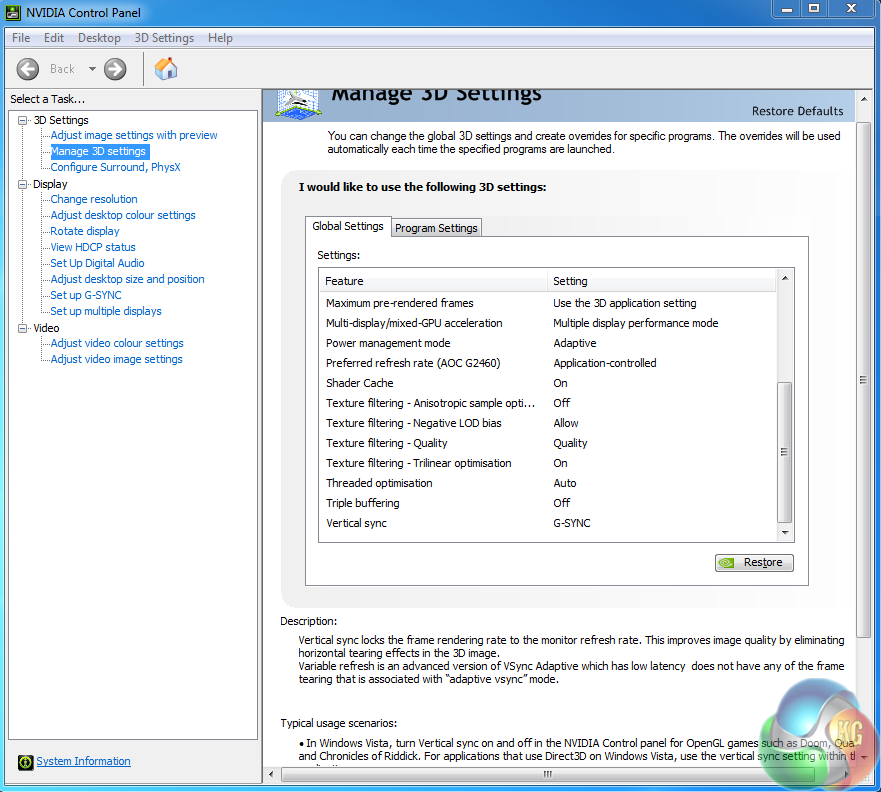The height and width of the screenshot is (792, 881).
Task: Open the Desktop menu
Action: click(99, 38)
